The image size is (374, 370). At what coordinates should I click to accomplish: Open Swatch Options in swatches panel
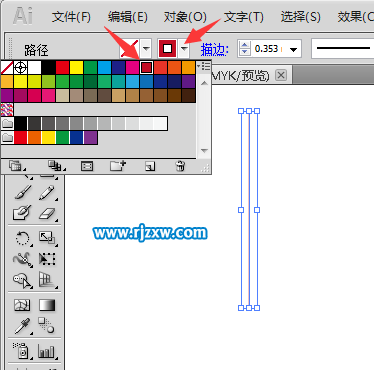tap(87, 166)
